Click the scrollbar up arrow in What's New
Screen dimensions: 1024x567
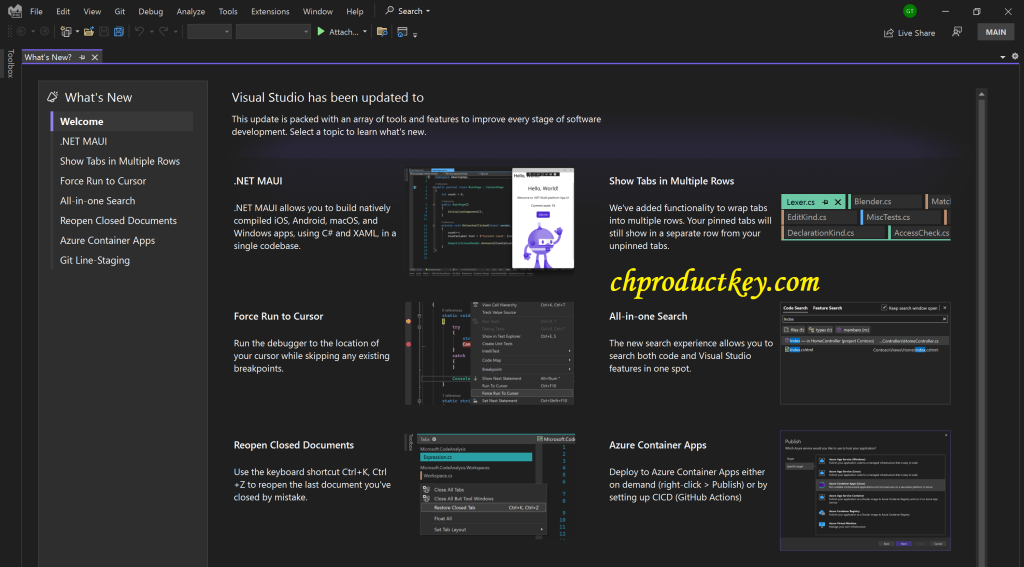[x=981, y=95]
